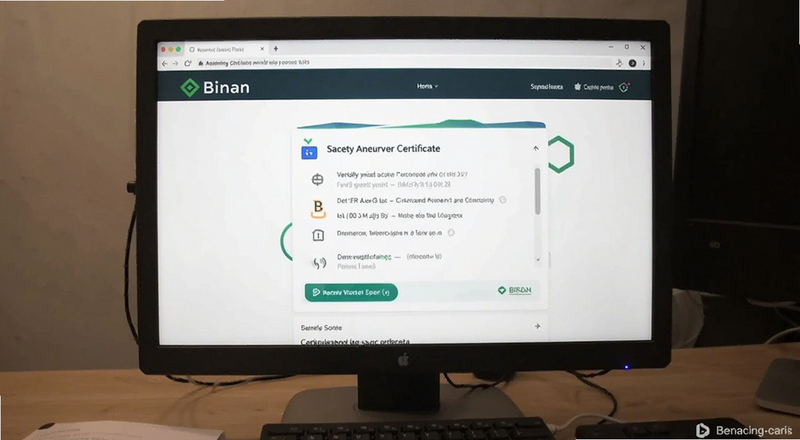This screenshot has height=440, width=800.
Task: Reload the page with the refresh icon
Action: click(187, 63)
